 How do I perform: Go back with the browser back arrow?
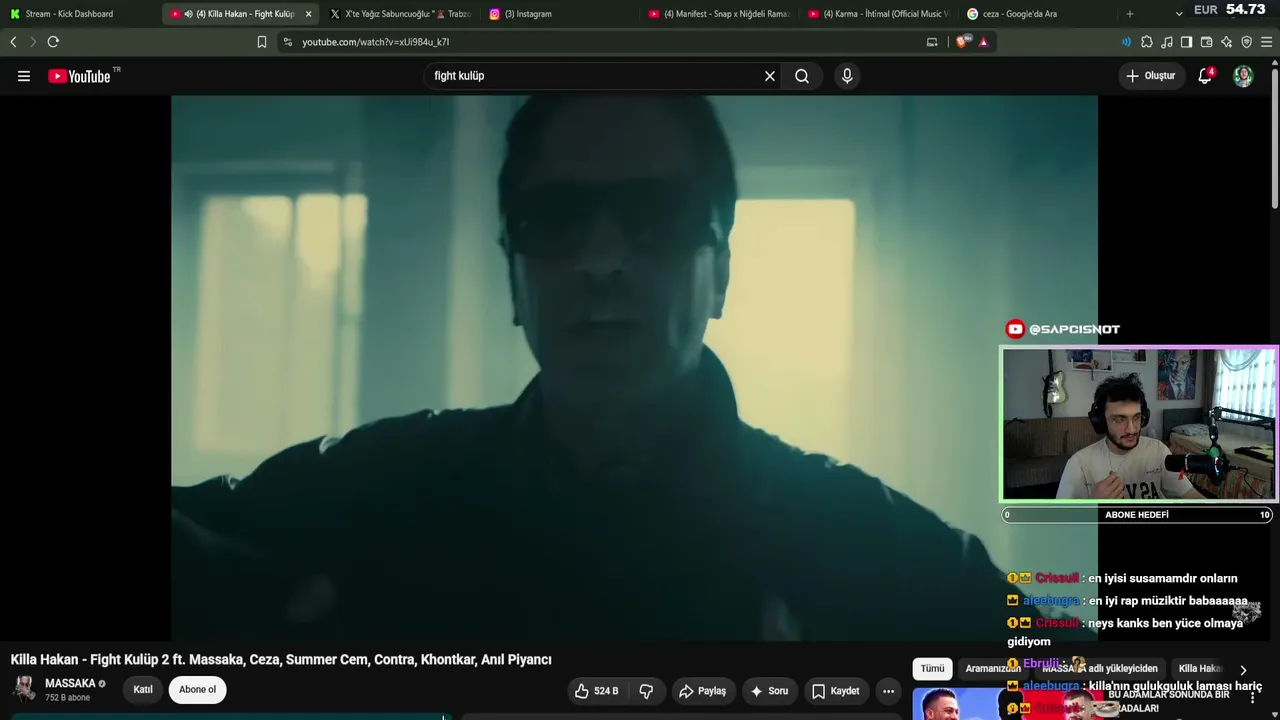tap(13, 42)
